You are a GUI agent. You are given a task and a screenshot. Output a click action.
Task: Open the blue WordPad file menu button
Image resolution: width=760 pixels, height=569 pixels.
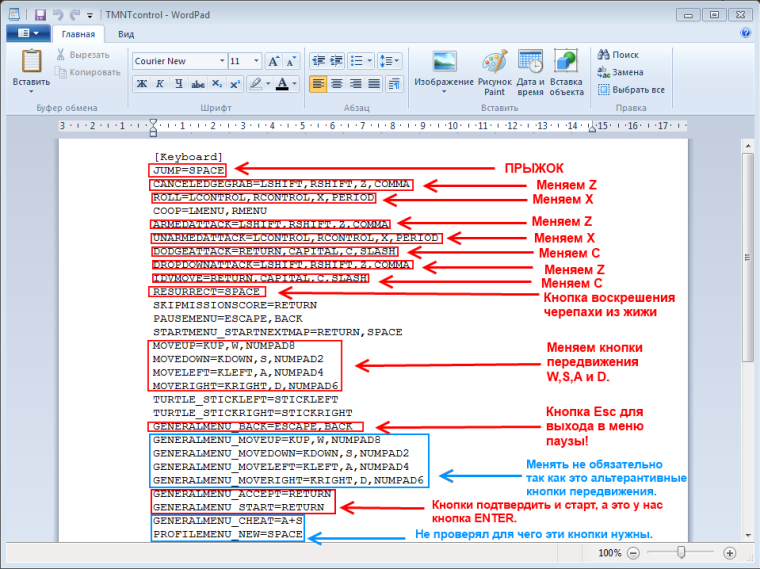pyautogui.click(x=28, y=33)
